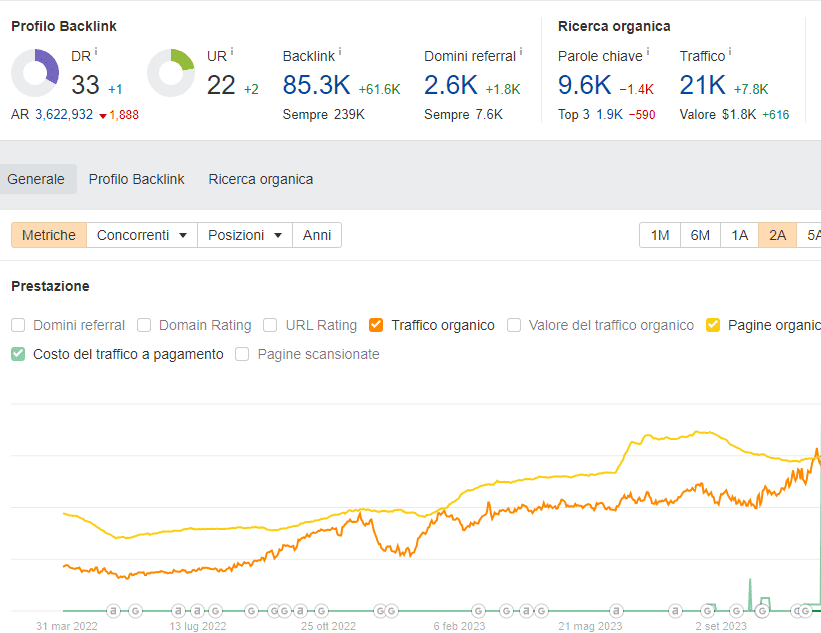Click the info icon next to Traffico
The height and width of the screenshot is (633, 821).
coord(730,51)
